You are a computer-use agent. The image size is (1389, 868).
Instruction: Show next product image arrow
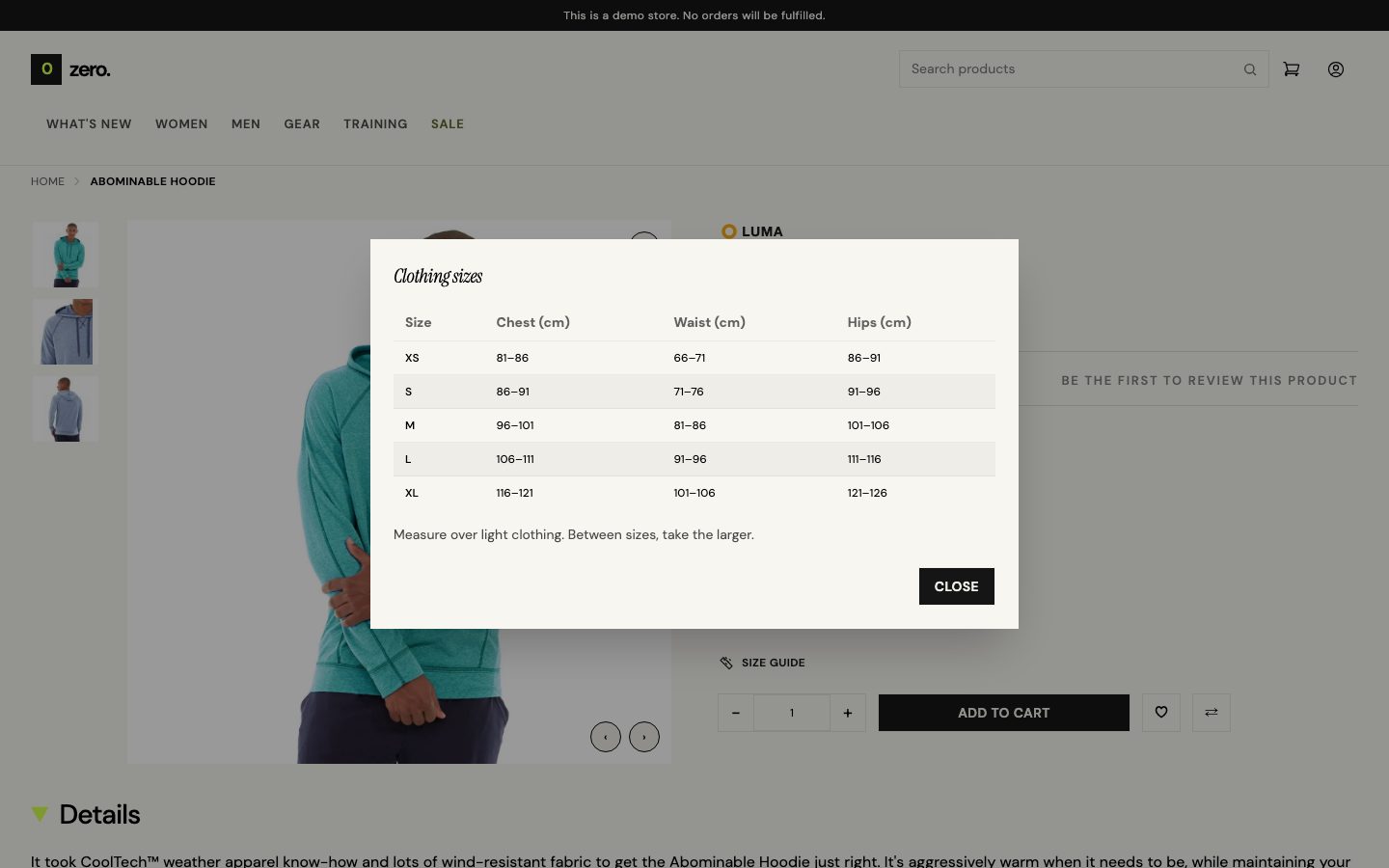click(x=644, y=737)
